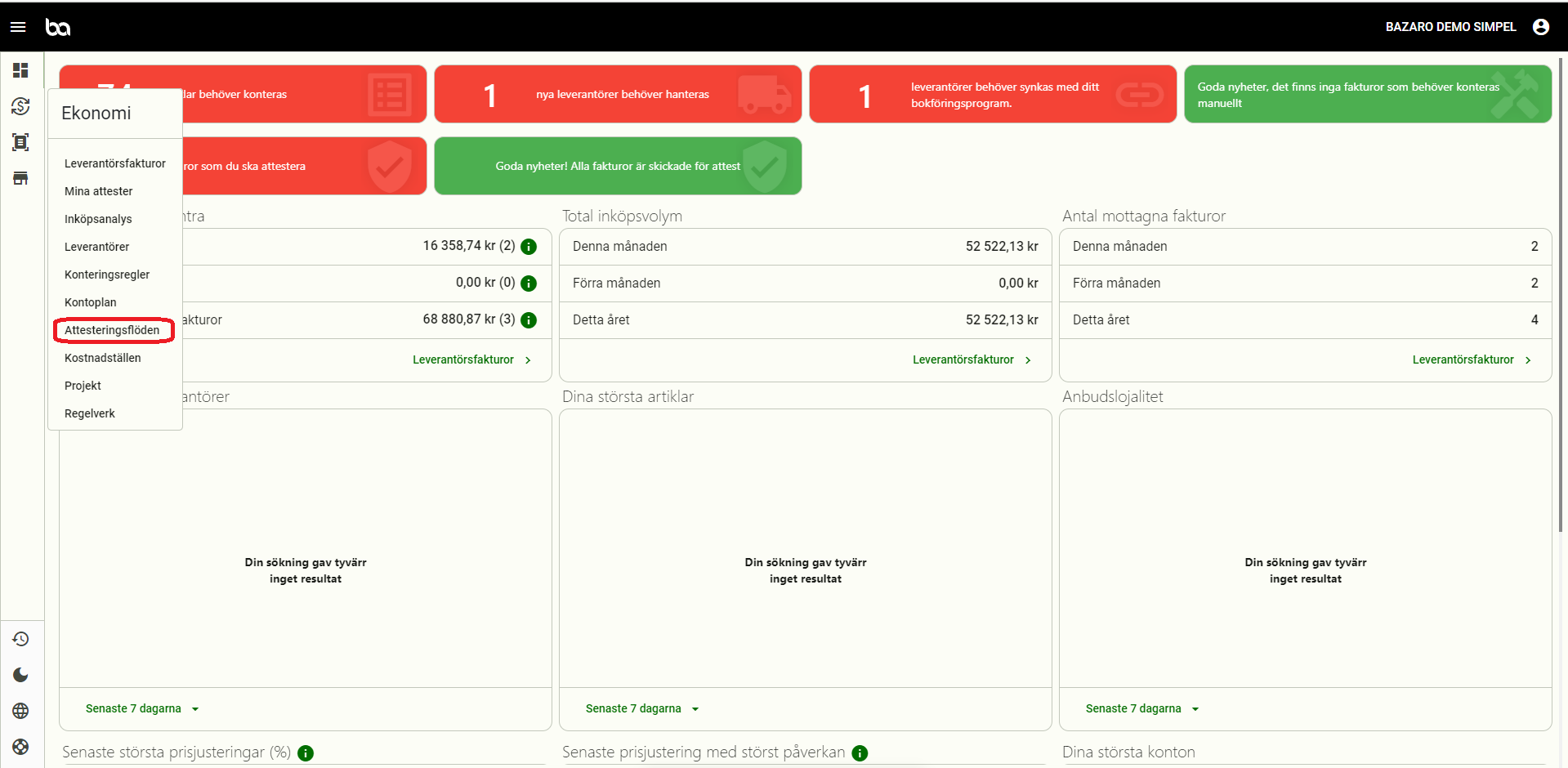Image resolution: width=1568 pixels, height=768 pixels.
Task: Click the truck icon on leverantörer card
Action: (765, 95)
